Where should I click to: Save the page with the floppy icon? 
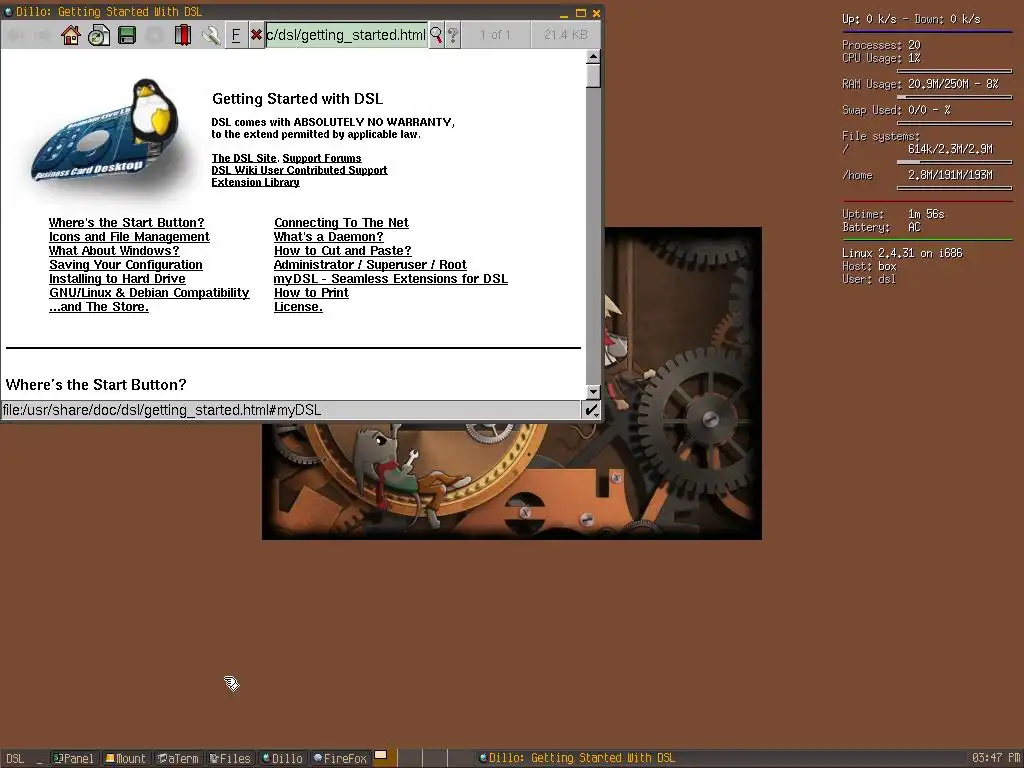pos(127,35)
